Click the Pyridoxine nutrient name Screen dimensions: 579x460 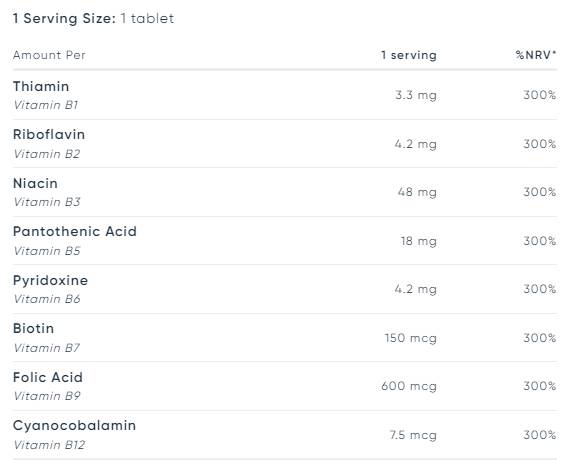(51, 281)
